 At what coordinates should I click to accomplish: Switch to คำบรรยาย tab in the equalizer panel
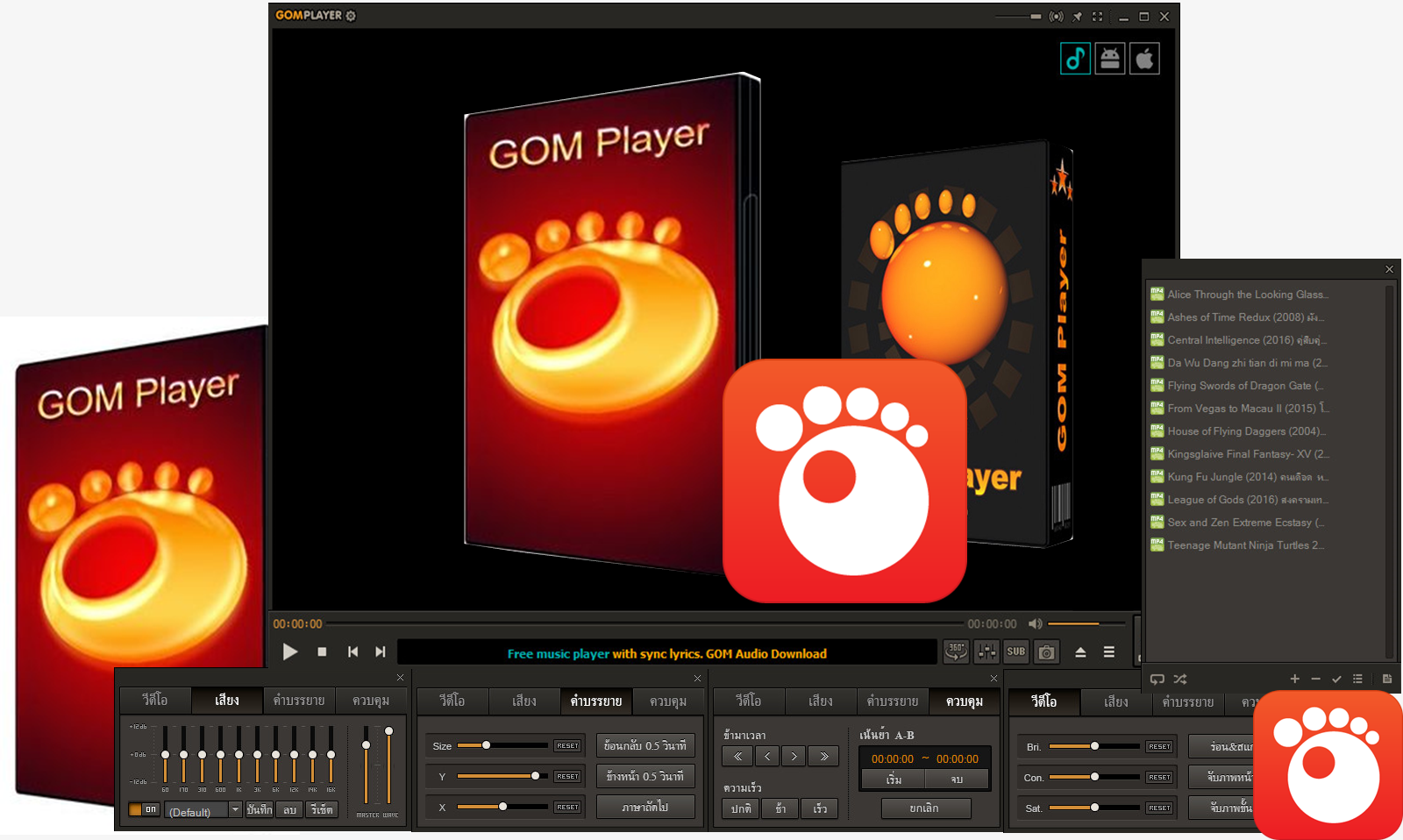point(299,700)
